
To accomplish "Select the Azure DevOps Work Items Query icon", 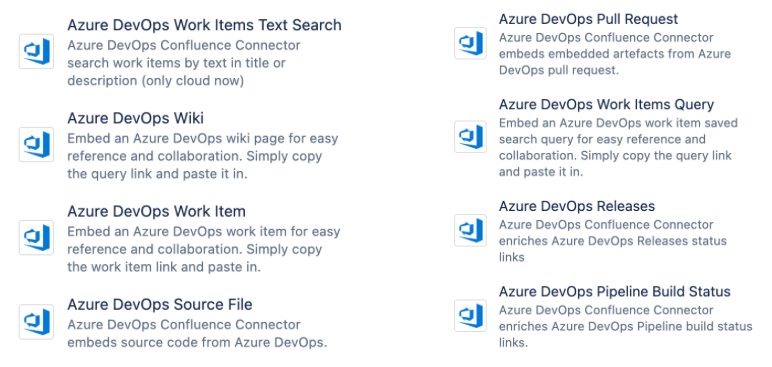I will tap(470, 136).
